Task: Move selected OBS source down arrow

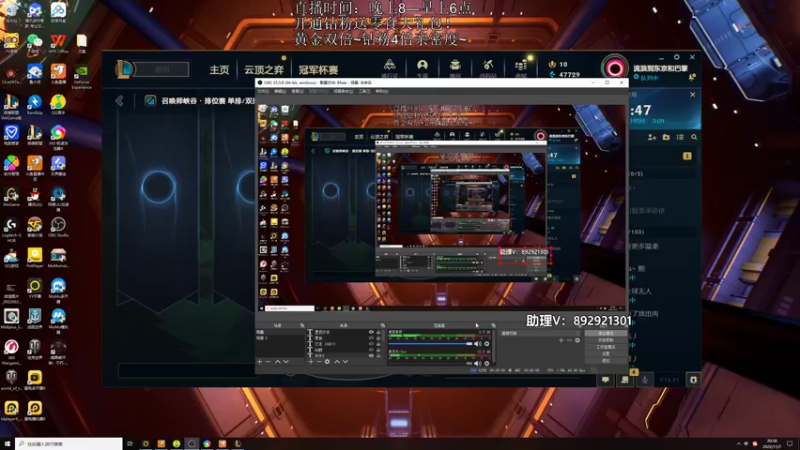Action: pos(345,362)
